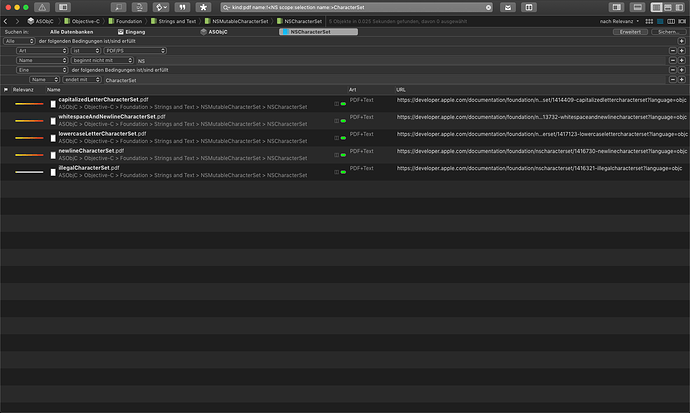Switch to the blue list view icon
Viewport: 690px width, 413px height.
tap(660, 21)
